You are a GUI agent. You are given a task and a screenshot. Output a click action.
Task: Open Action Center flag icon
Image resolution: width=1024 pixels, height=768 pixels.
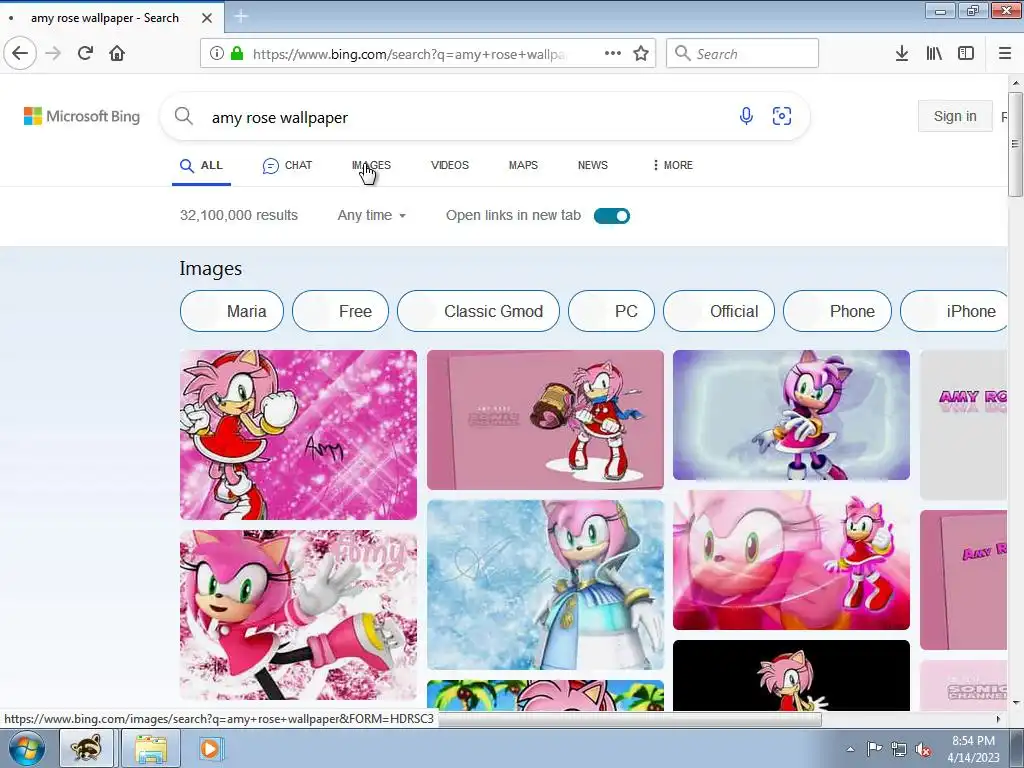(874, 749)
